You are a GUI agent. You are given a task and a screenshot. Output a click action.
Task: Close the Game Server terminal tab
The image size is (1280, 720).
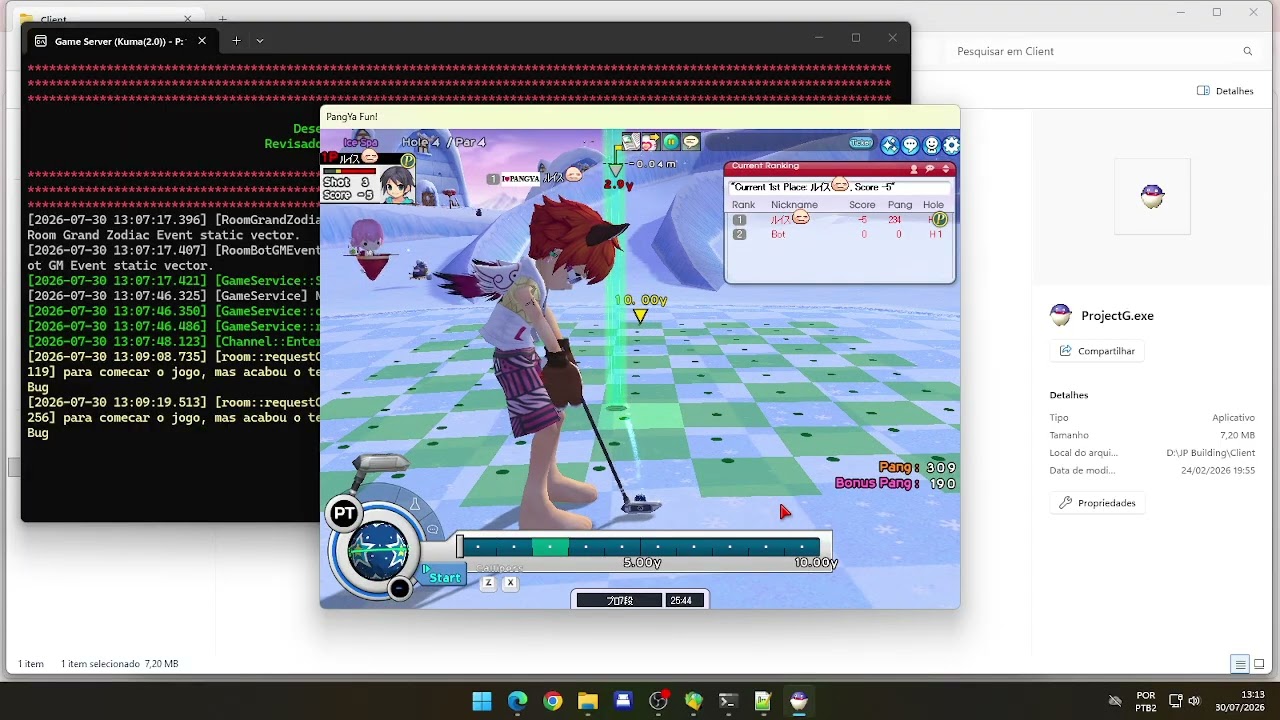202,41
